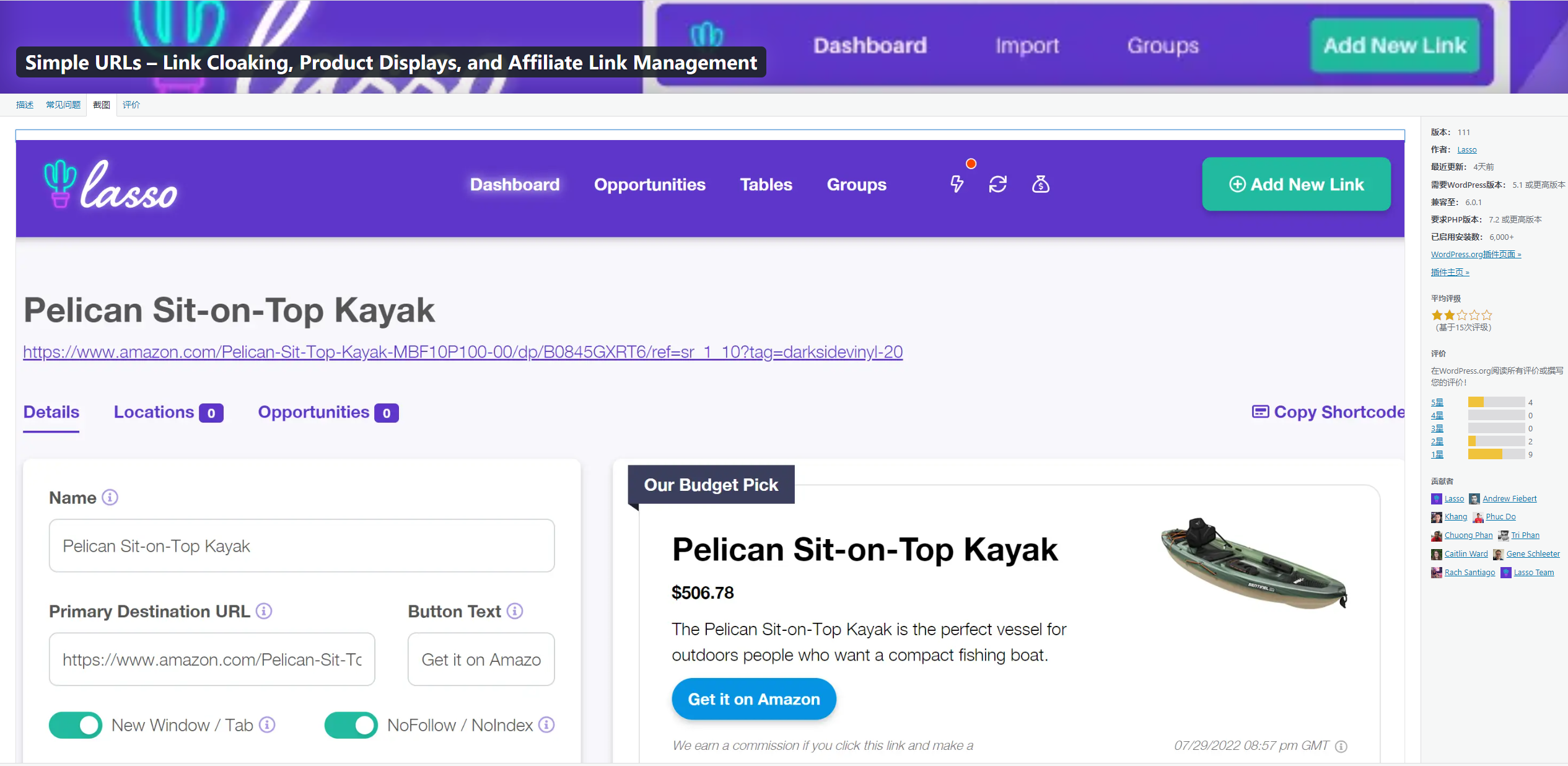Image resolution: width=1568 pixels, height=766 pixels.
Task: Click Chuong Phan contributor avatar
Action: [1437, 535]
